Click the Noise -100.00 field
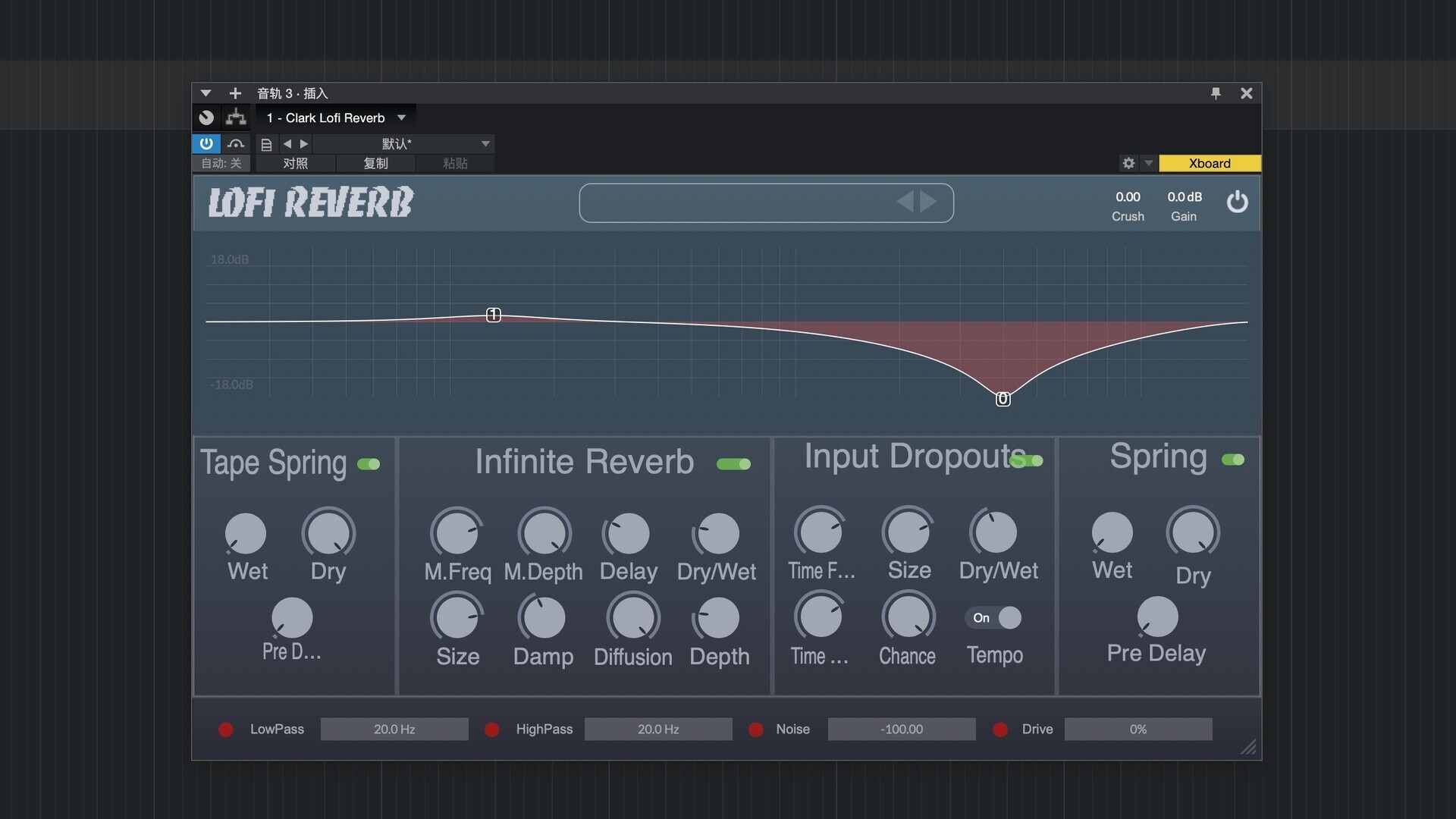Screen dimensions: 1456x819 click(902, 730)
